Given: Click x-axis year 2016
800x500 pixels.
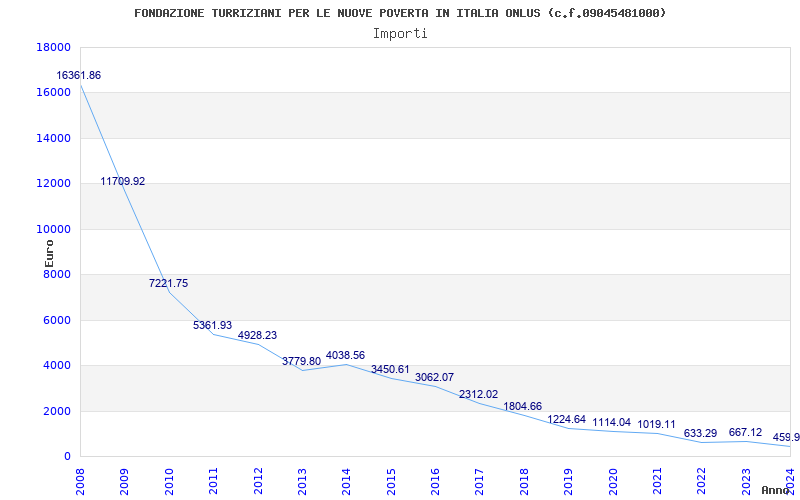Looking at the screenshot, I should [435, 482].
